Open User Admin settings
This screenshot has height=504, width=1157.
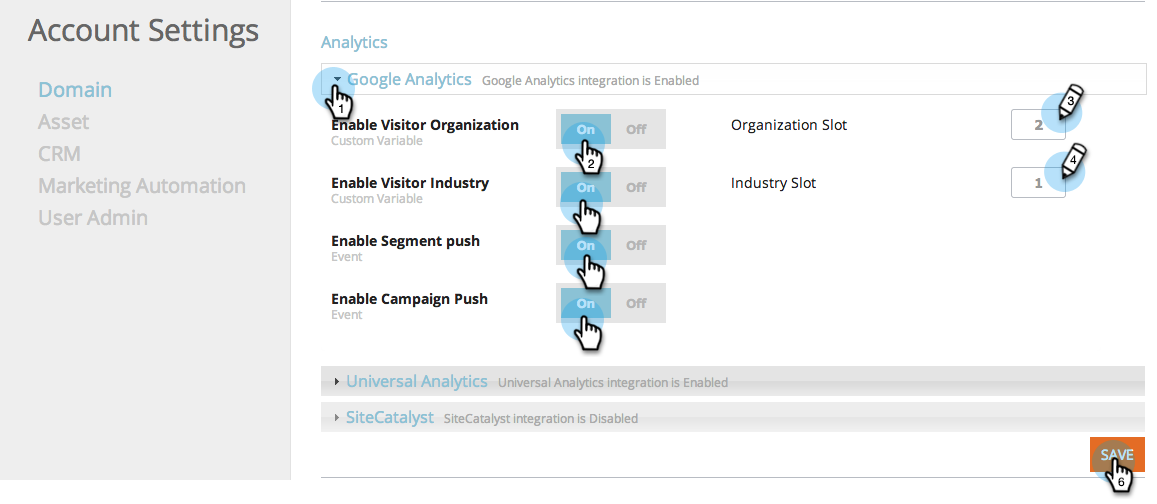(x=93, y=218)
